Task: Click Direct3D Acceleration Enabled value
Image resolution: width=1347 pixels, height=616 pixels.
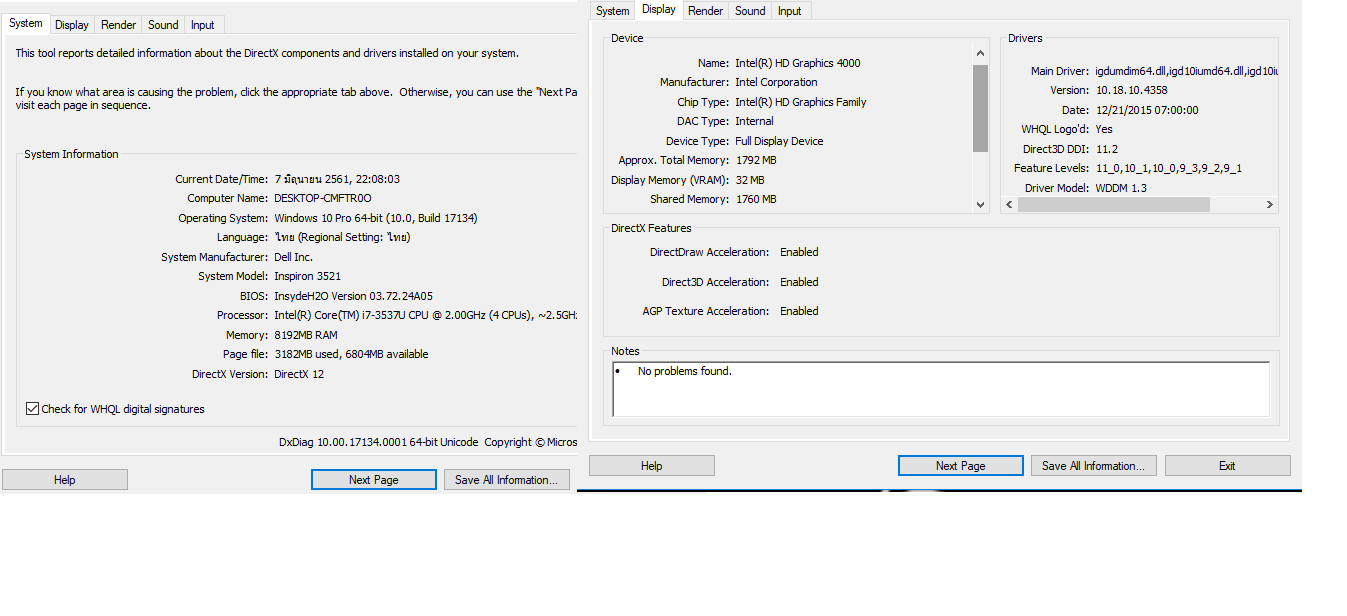Action: (799, 282)
